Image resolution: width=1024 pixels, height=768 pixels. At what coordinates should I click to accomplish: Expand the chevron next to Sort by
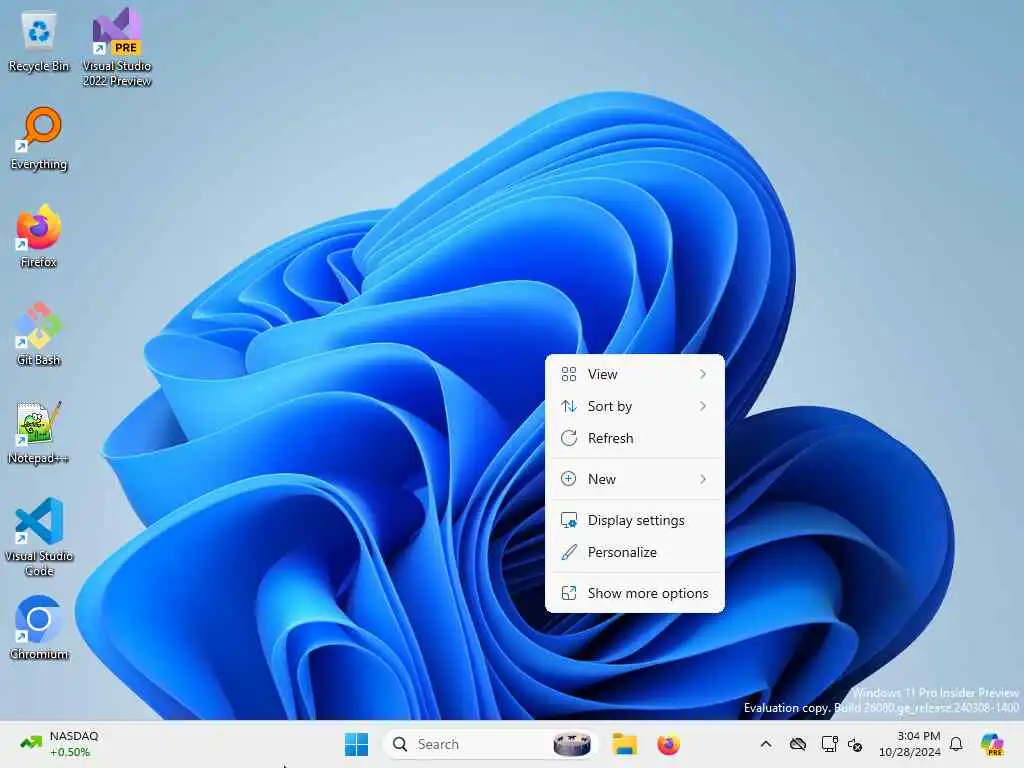pyautogui.click(x=703, y=406)
